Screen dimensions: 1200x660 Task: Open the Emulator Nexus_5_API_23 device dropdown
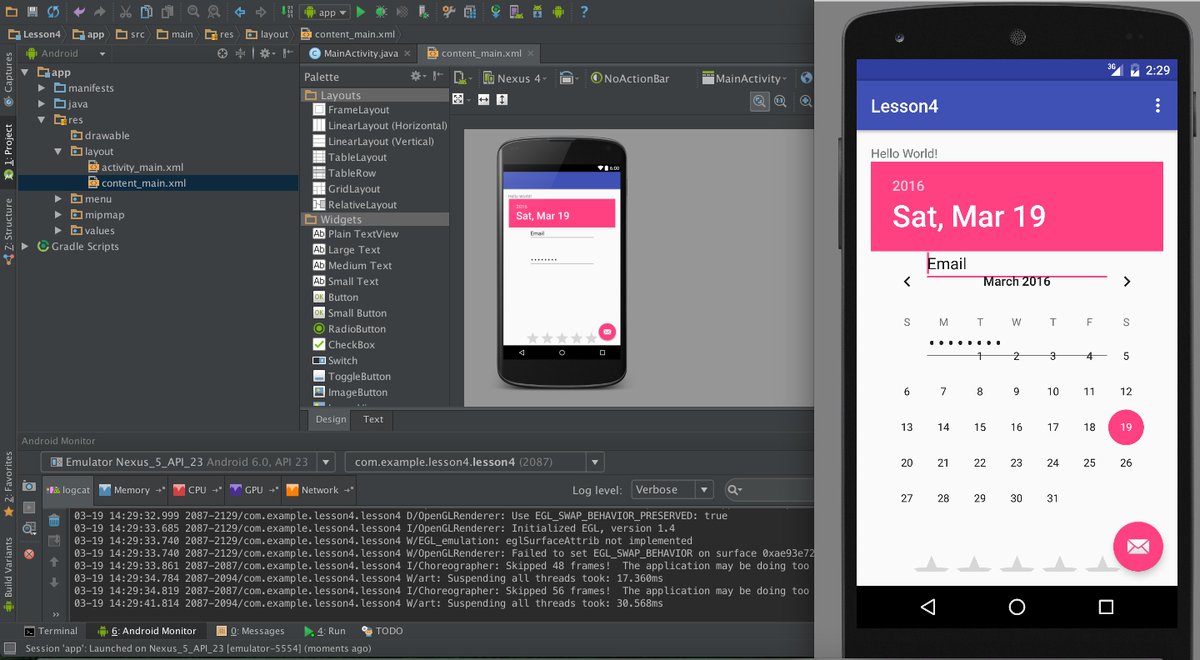(x=190, y=462)
